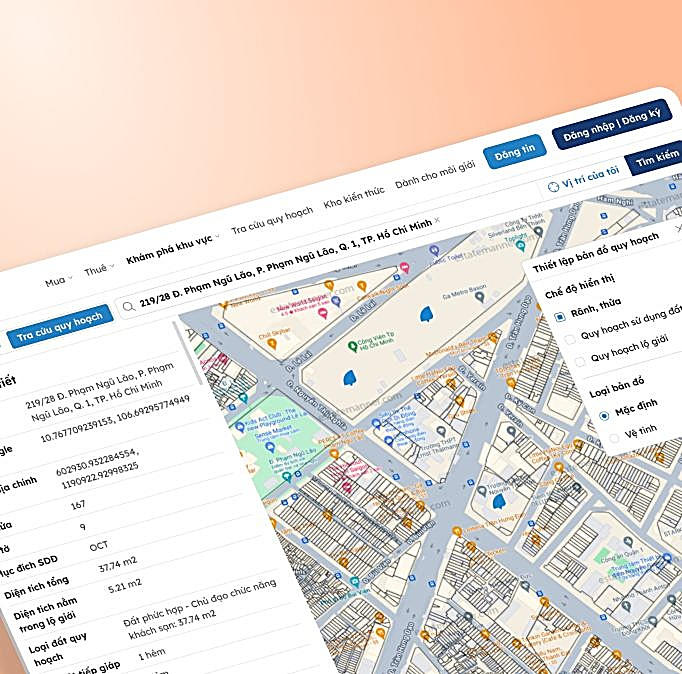Click blue tree marker below Ga Metro label
The height and width of the screenshot is (674, 682).
pos(426,314)
